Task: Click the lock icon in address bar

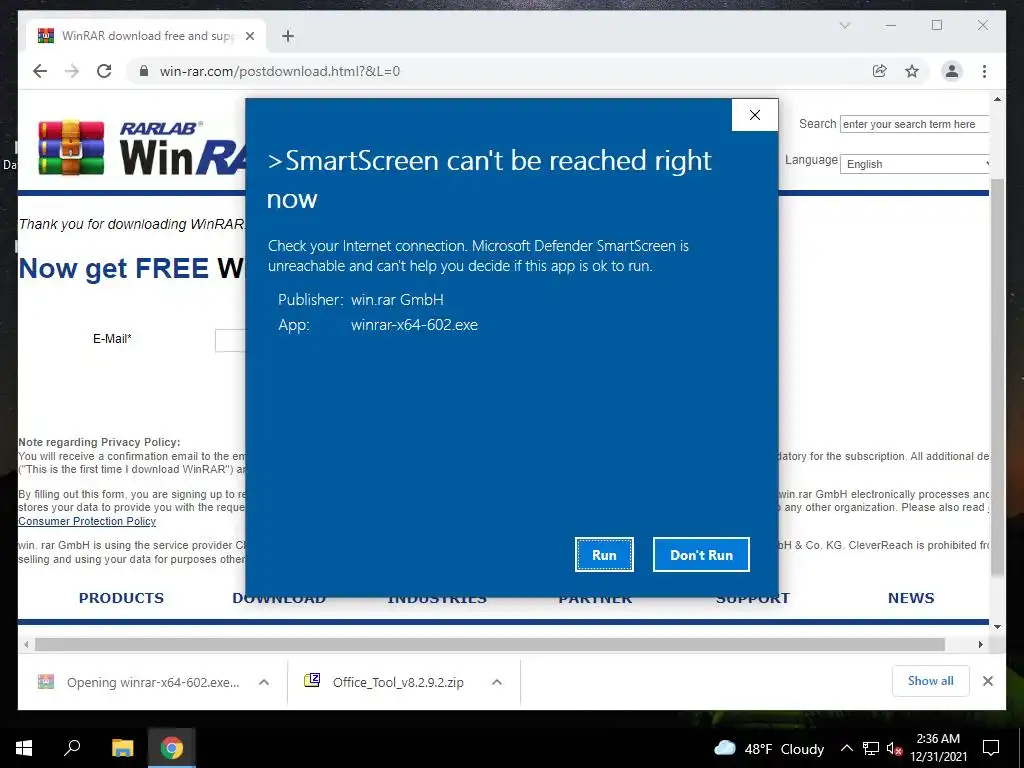Action: pos(144,71)
